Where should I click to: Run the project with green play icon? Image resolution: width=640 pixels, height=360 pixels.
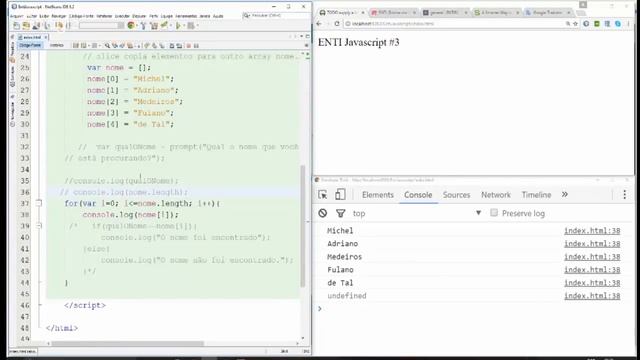click(178, 26)
